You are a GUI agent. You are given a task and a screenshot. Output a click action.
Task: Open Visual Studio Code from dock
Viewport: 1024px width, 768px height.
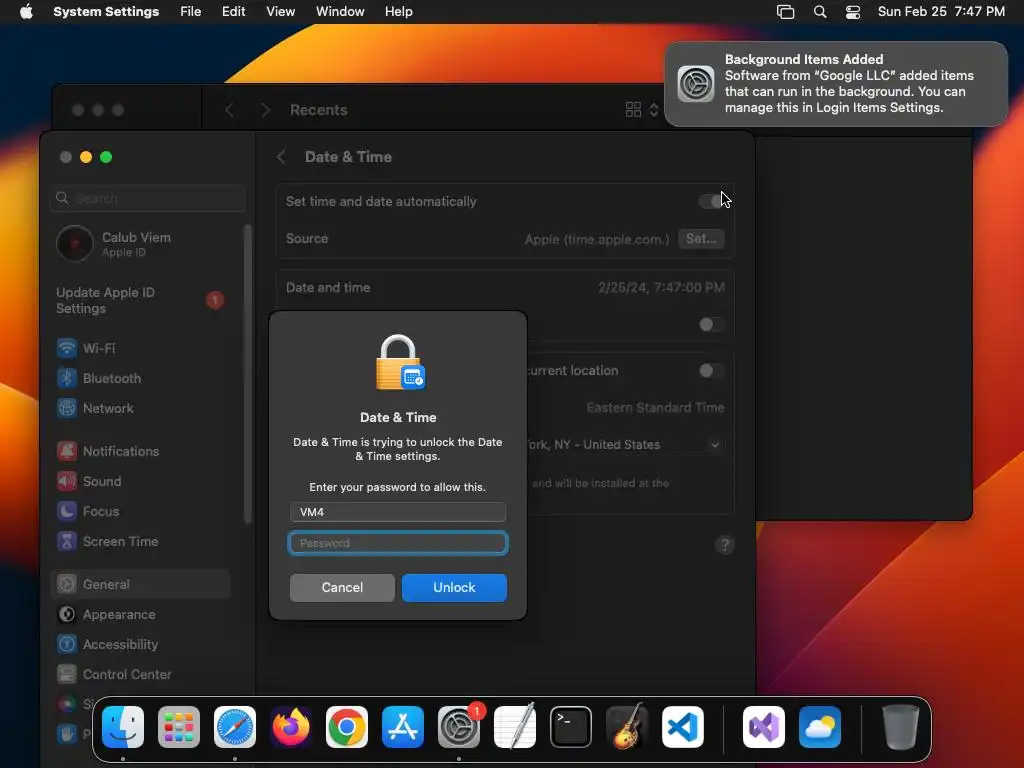[x=682, y=727]
